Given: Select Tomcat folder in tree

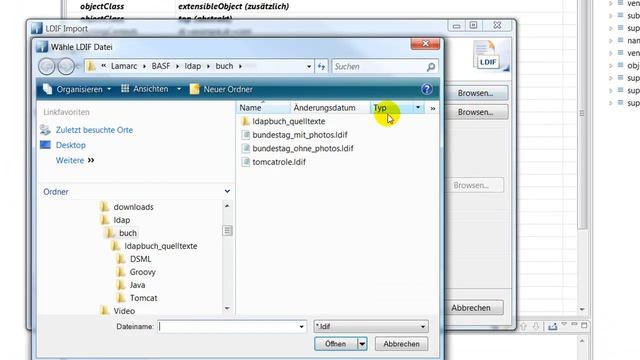Looking at the screenshot, I should pos(143,298).
